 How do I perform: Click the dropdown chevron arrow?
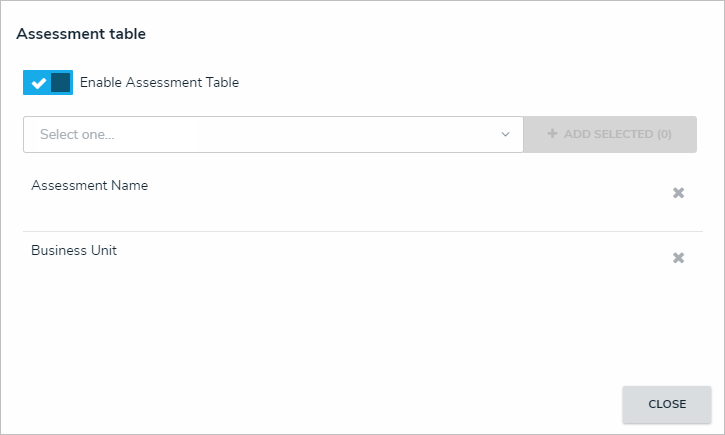505,134
